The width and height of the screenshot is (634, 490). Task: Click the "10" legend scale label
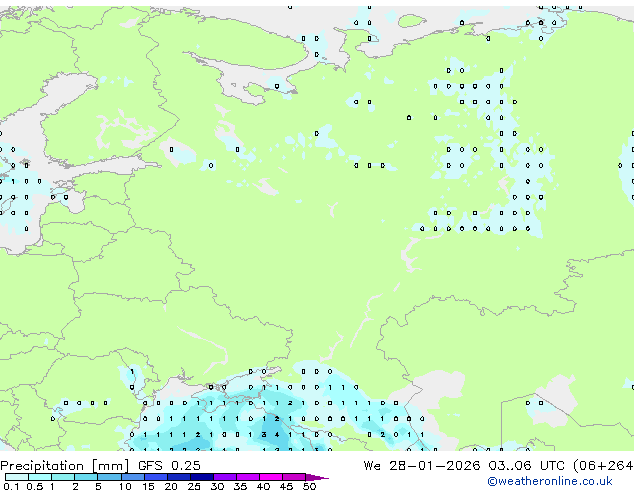(125, 486)
